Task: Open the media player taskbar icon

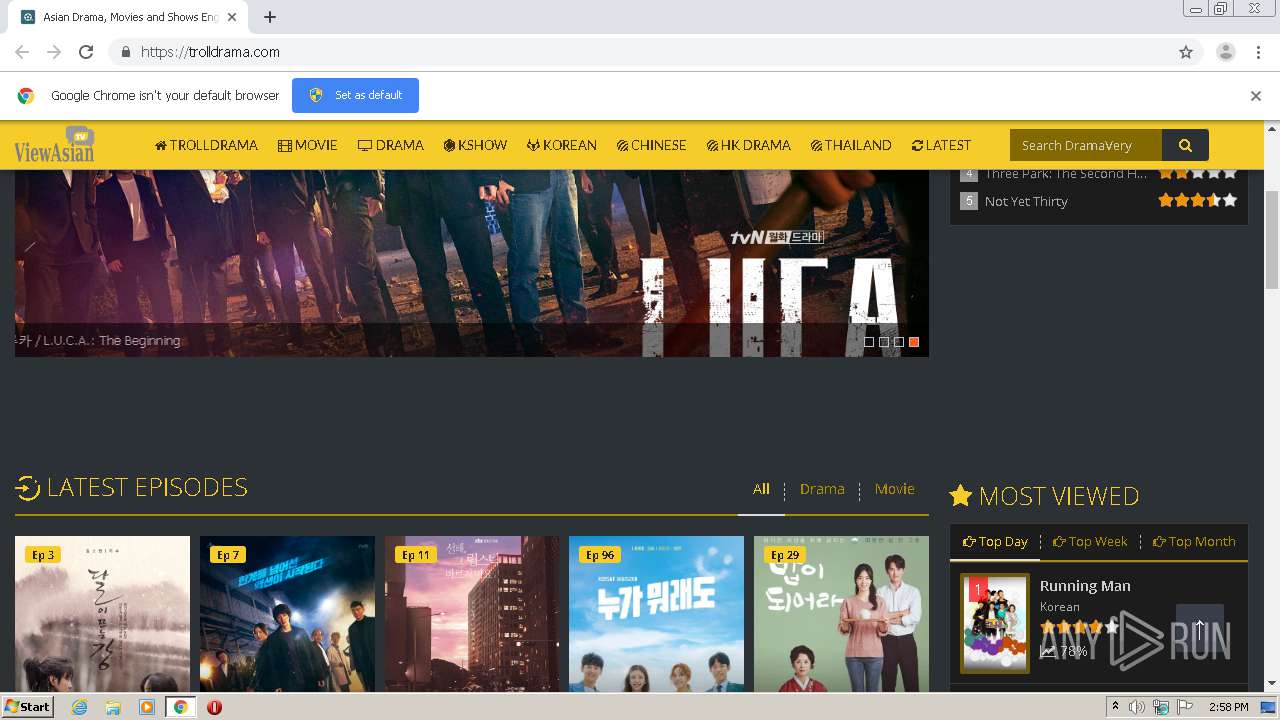Action: click(x=147, y=707)
